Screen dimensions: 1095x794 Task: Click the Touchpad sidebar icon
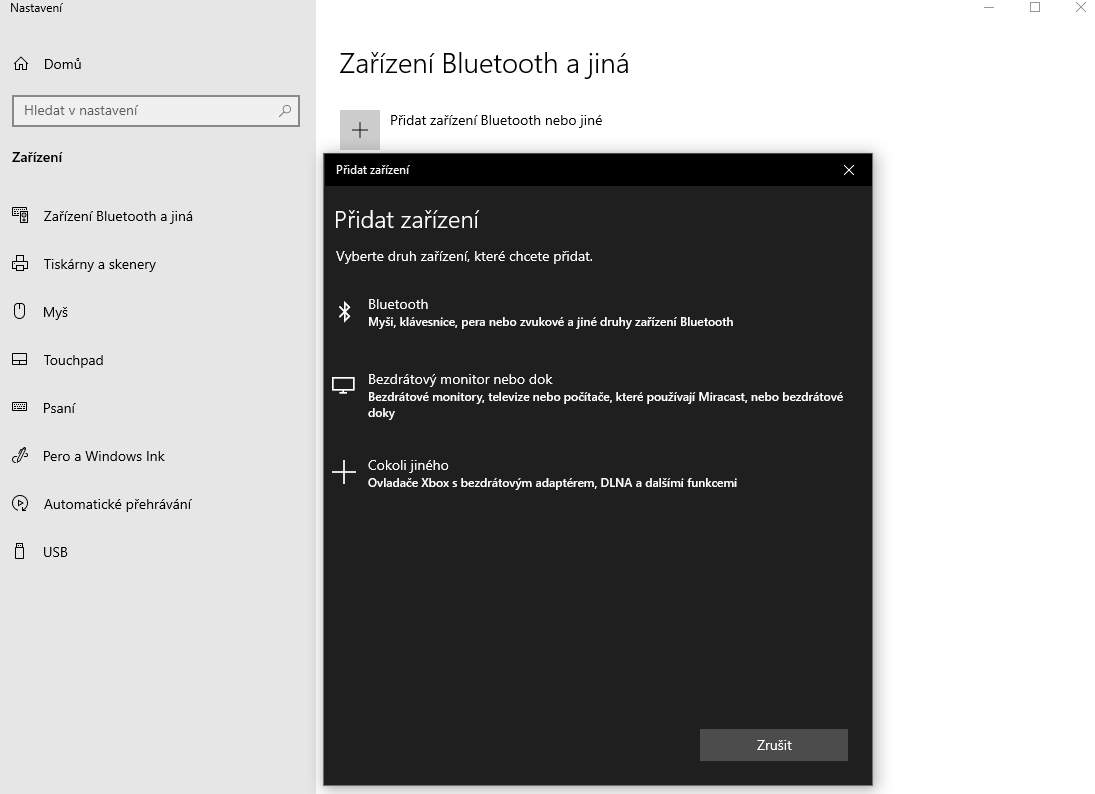(20, 360)
